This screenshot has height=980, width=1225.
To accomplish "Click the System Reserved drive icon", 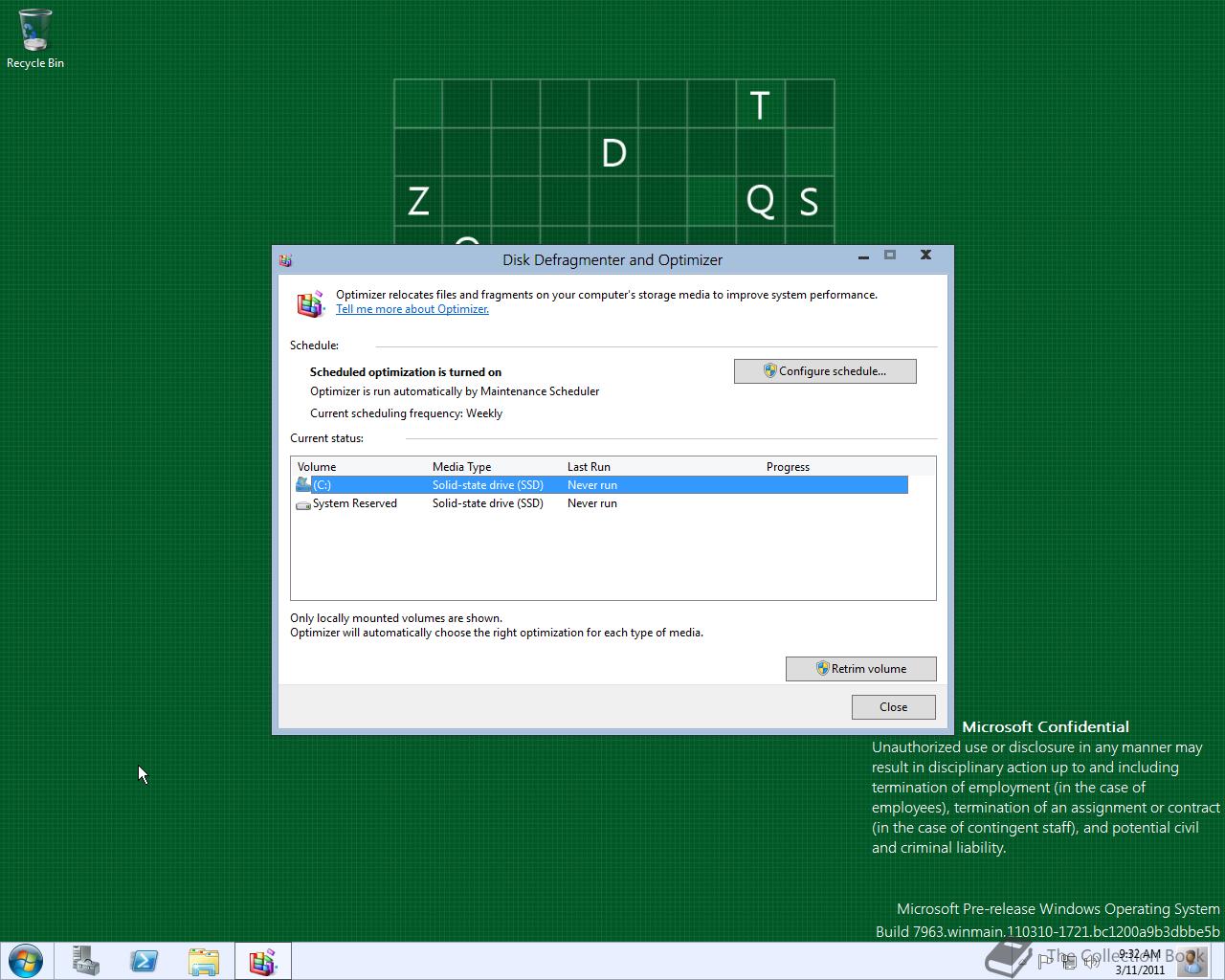I will (x=303, y=503).
